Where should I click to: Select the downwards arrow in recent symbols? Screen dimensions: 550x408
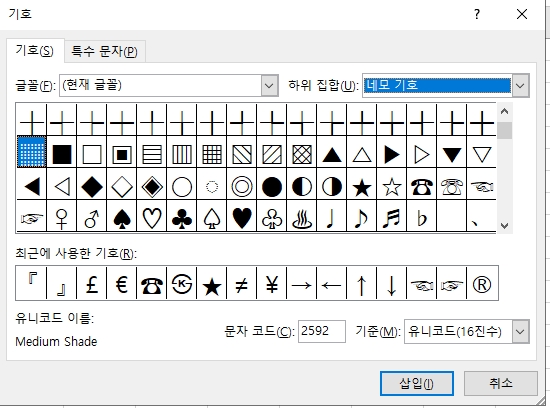[392, 283]
